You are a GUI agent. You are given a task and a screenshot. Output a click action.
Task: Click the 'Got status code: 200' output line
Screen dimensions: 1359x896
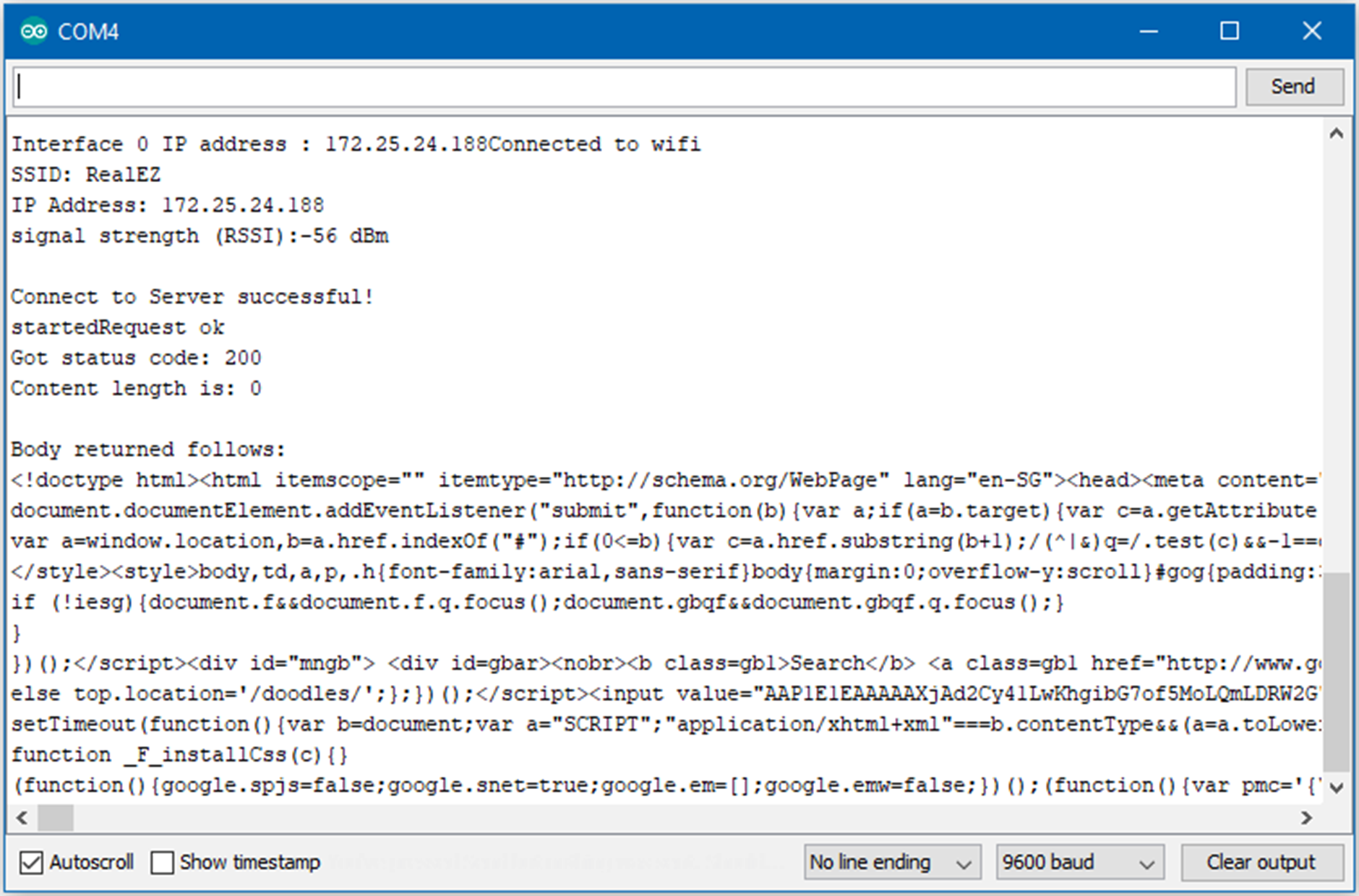click(x=136, y=358)
